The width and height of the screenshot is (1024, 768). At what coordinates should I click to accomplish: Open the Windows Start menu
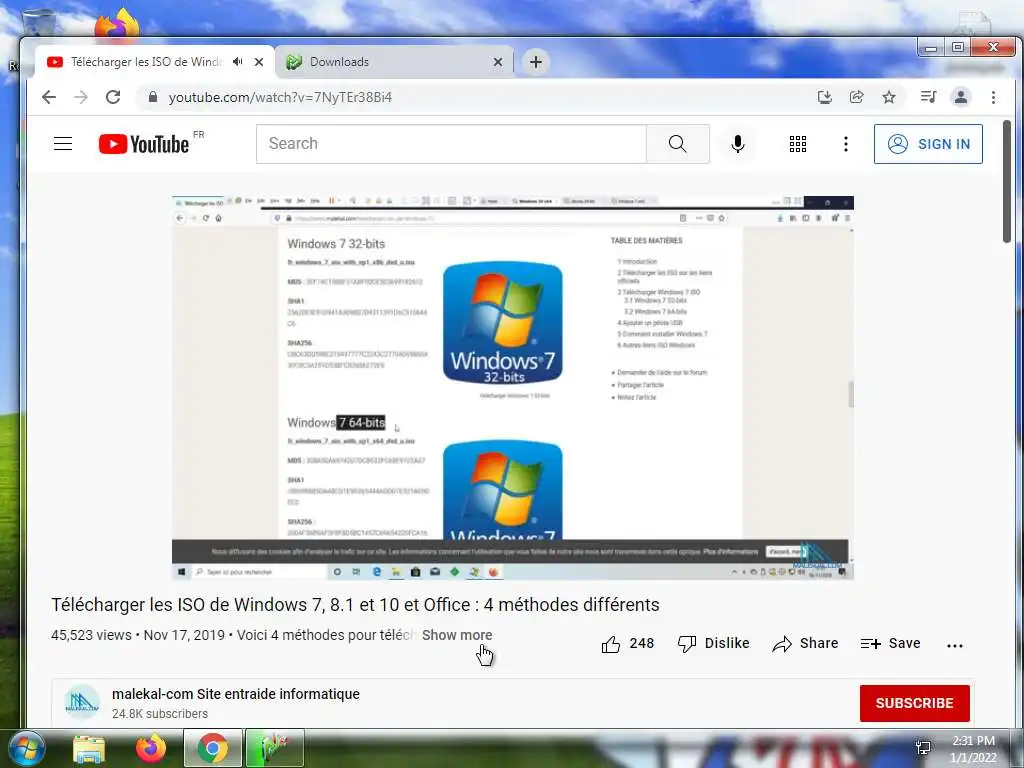pos(27,749)
